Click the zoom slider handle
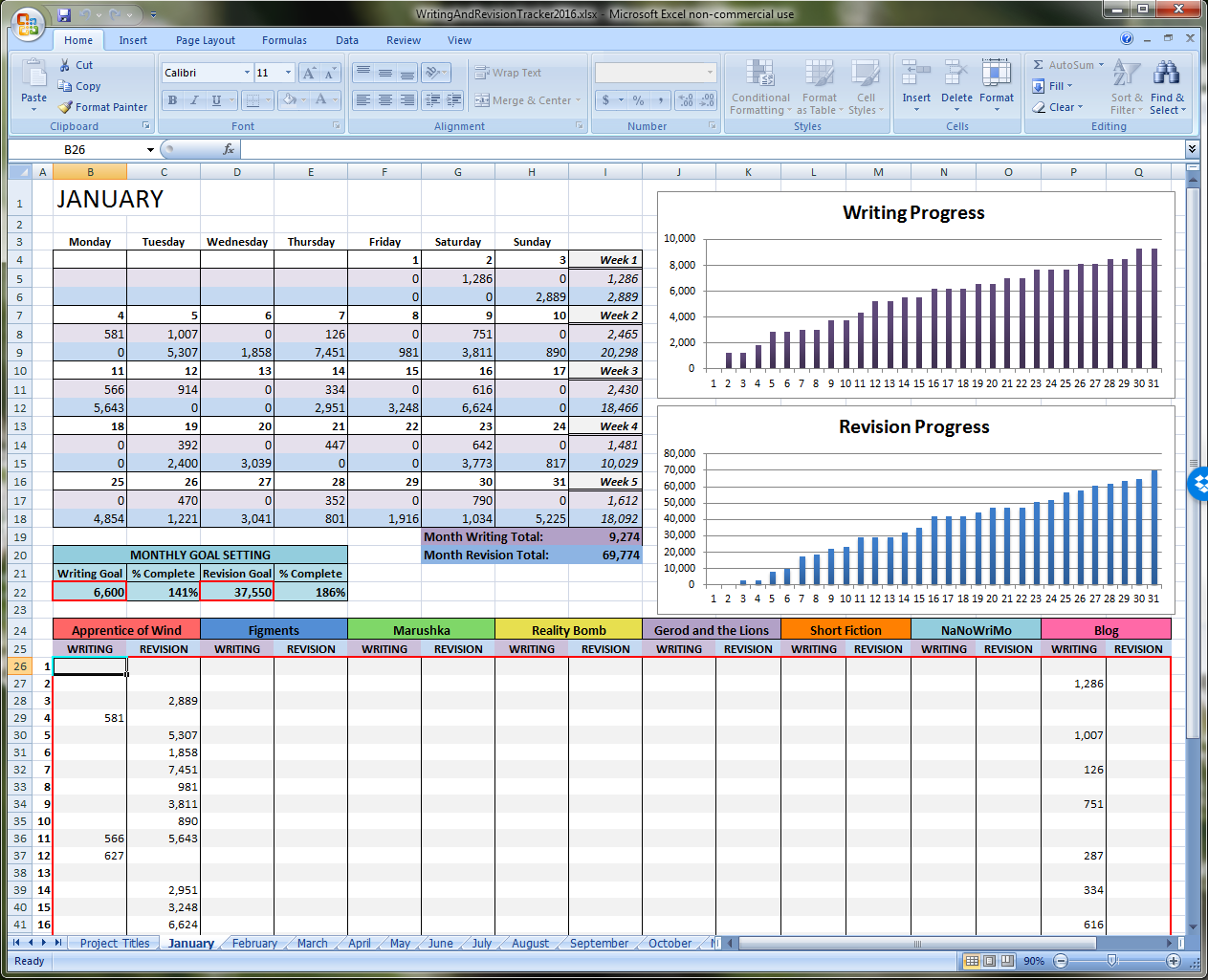1208x980 pixels. click(1110, 960)
